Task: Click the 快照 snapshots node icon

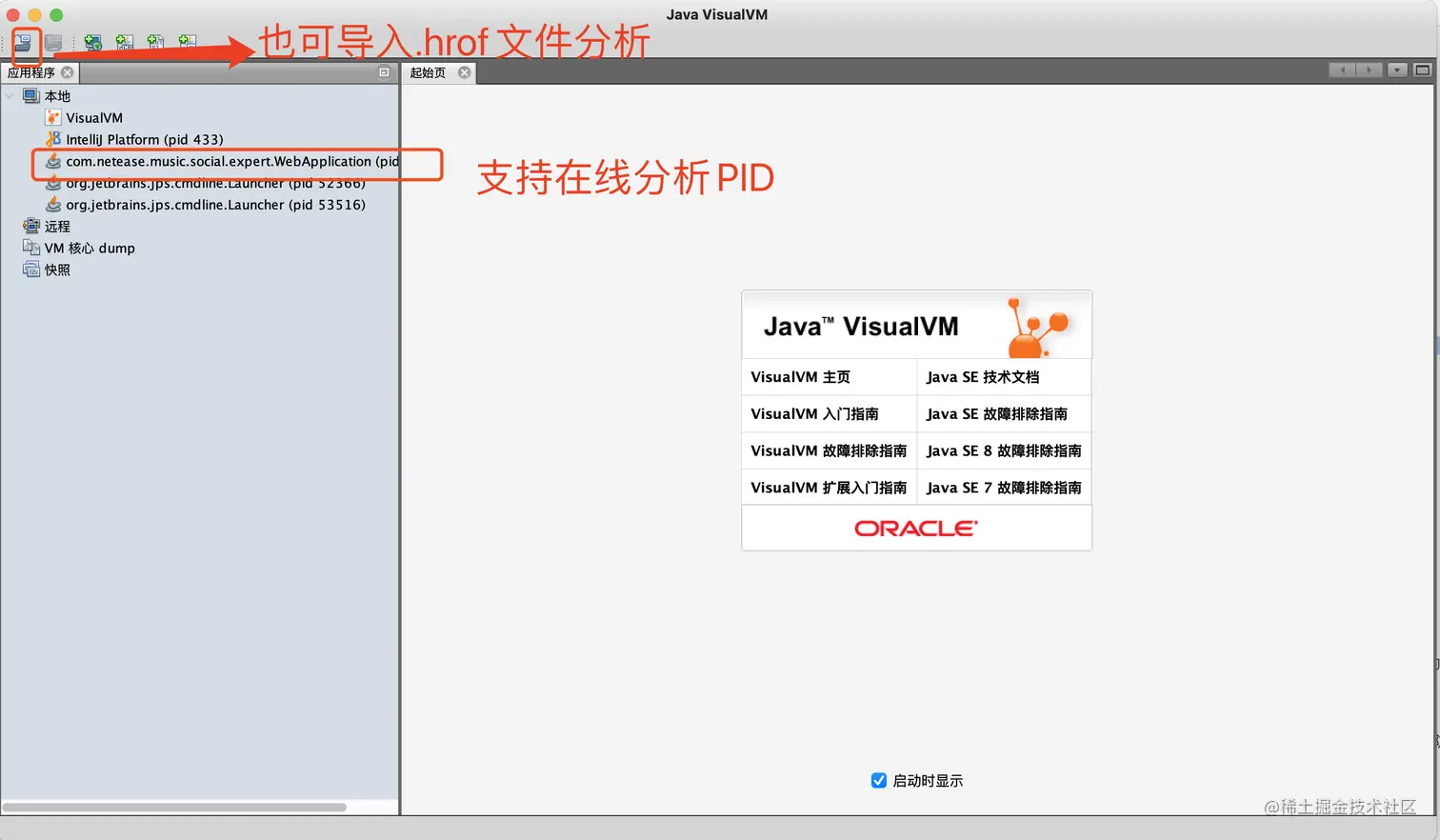Action: [x=31, y=270]
